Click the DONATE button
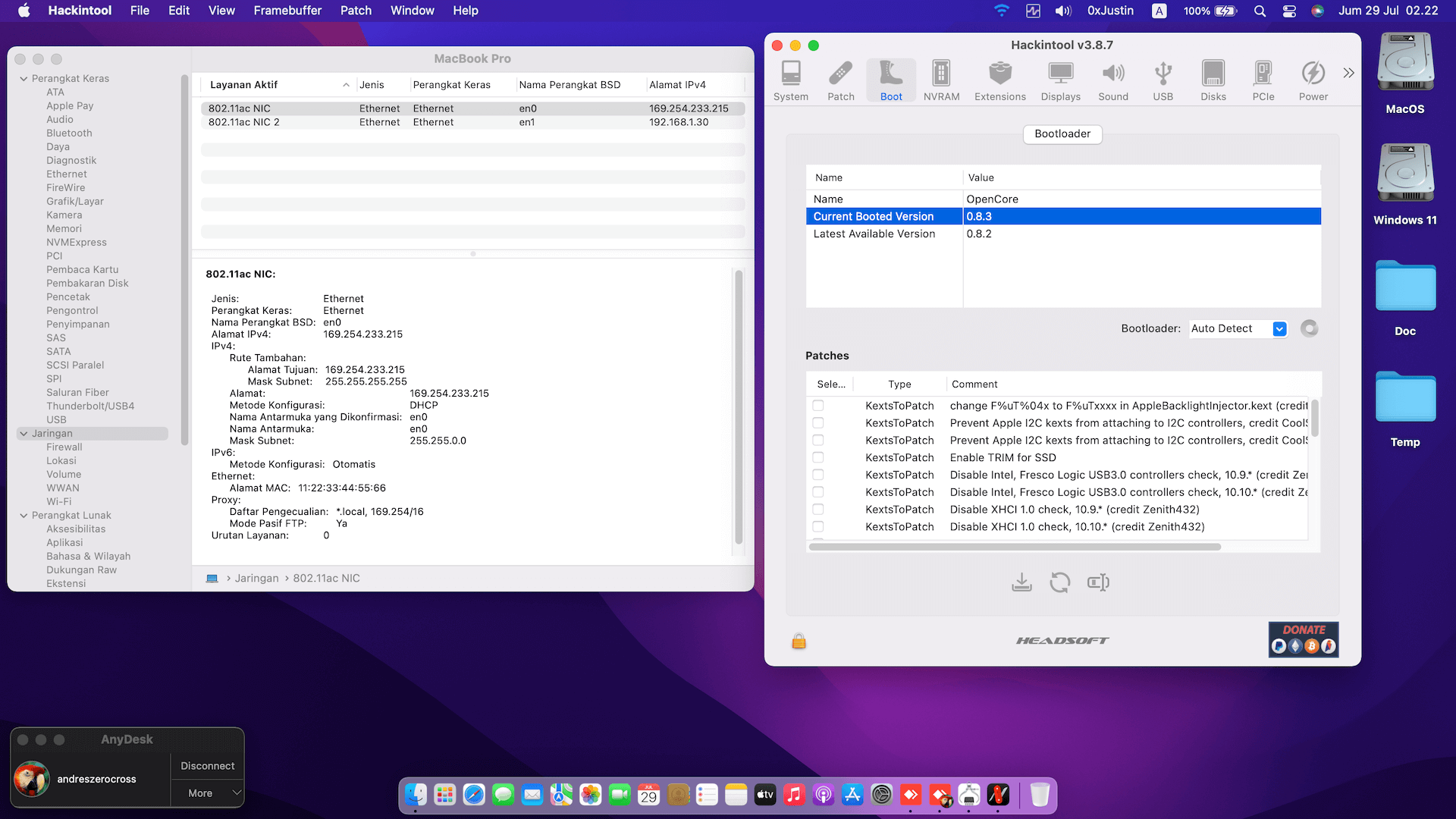Viewport: 1456px width, 819px height. 1304,639
